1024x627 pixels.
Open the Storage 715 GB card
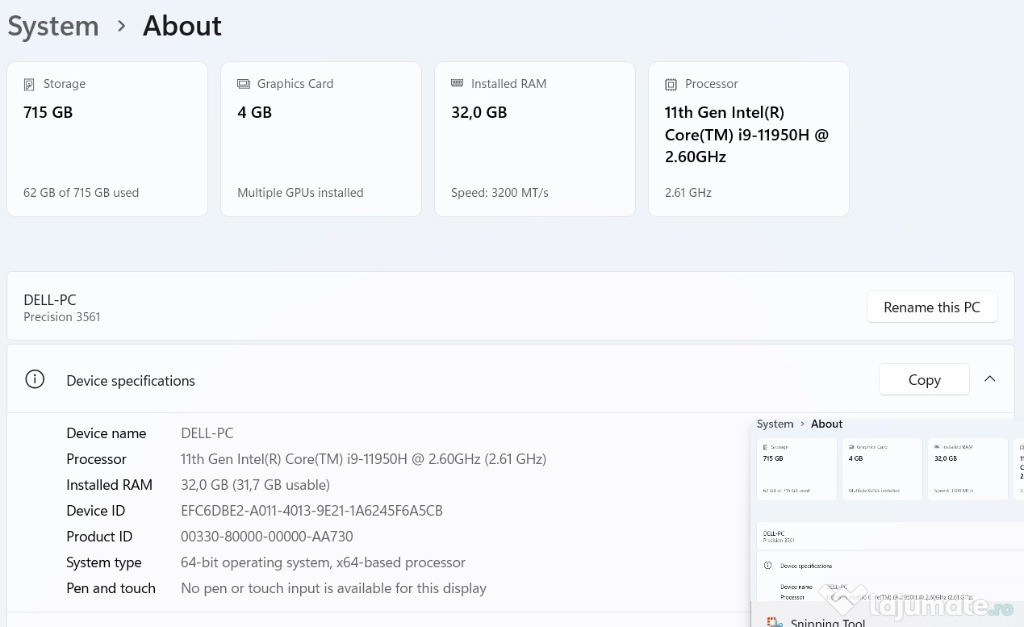(x=107, y=139)
